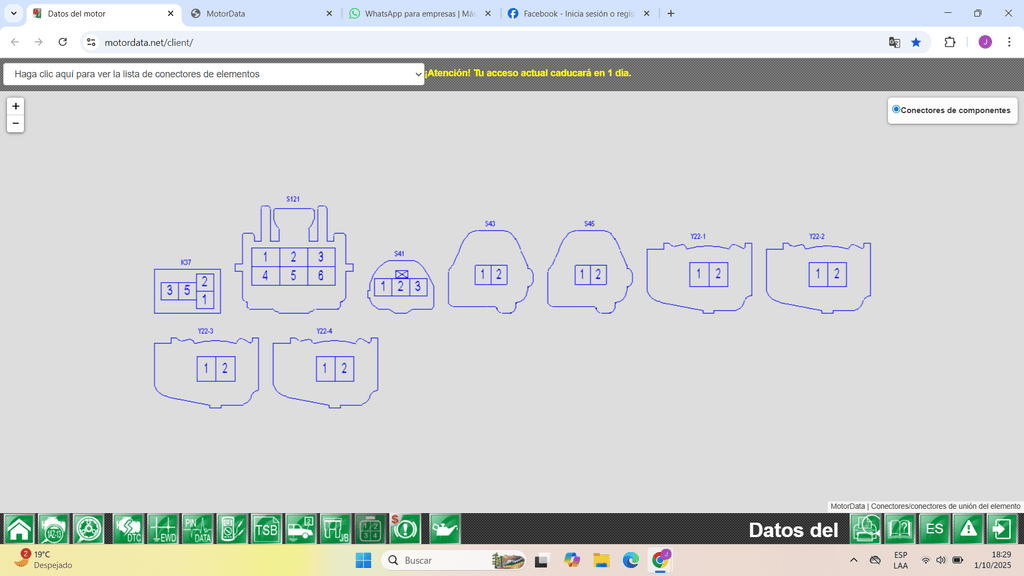Open the connector element list dropdown
This screenshot has height=576, width=1024.
click(215, 74)
